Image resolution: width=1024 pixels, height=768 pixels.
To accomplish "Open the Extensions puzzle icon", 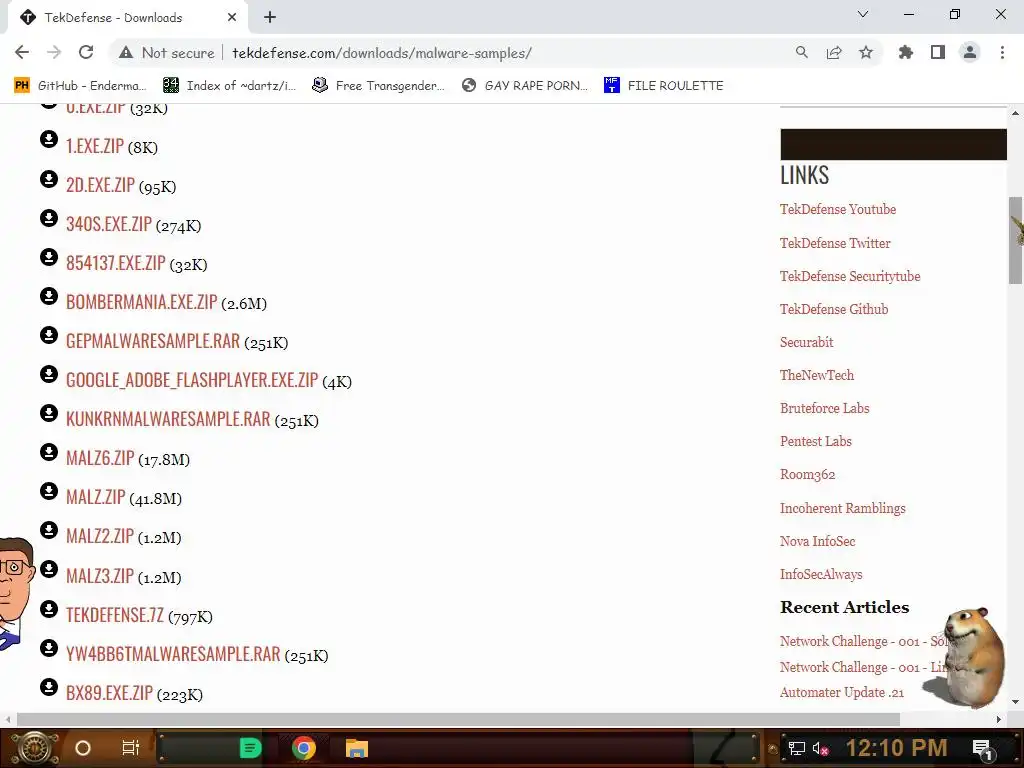I will point(905,52).
